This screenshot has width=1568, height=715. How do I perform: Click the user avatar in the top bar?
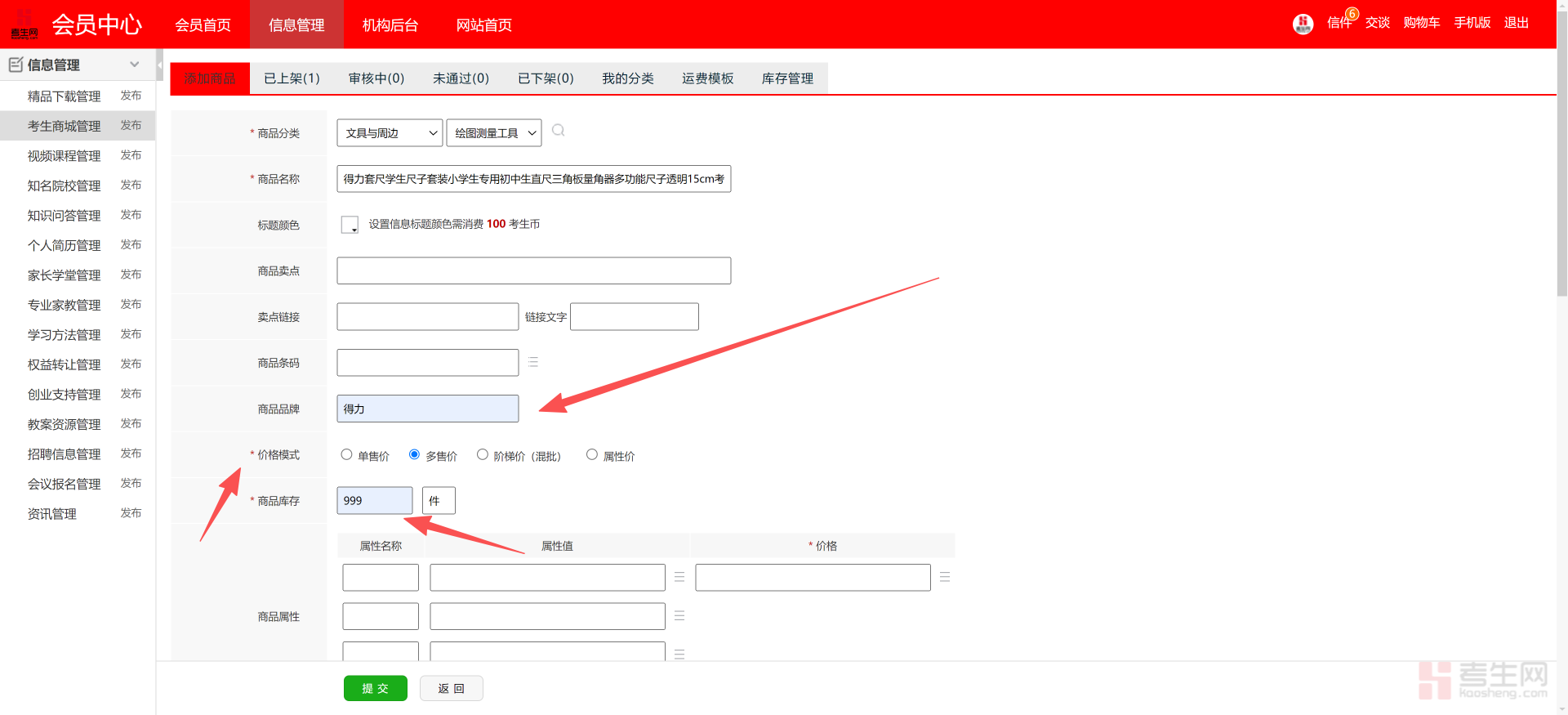(x=1303, y=24)
